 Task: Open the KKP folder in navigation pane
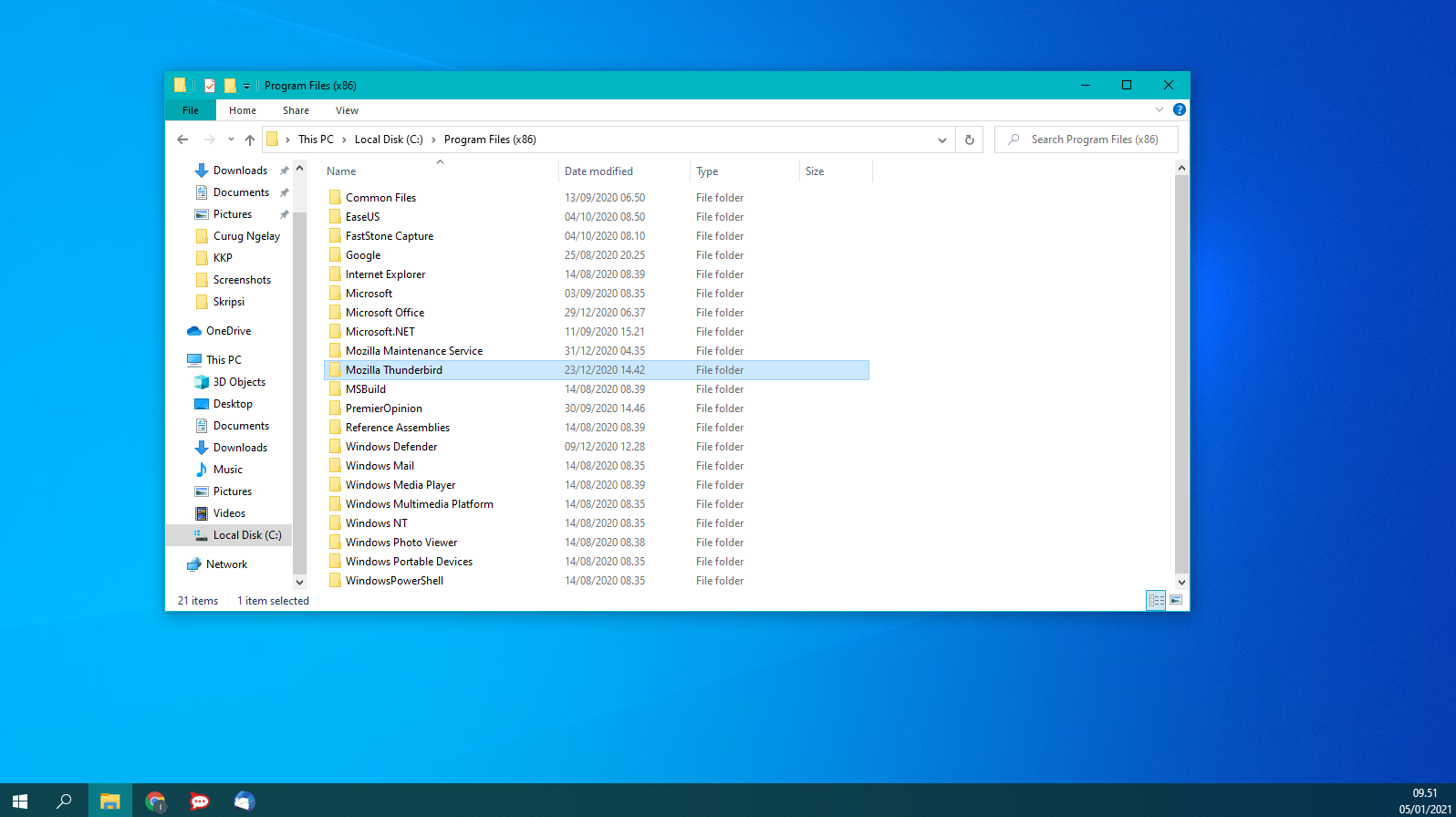[223, 258]
